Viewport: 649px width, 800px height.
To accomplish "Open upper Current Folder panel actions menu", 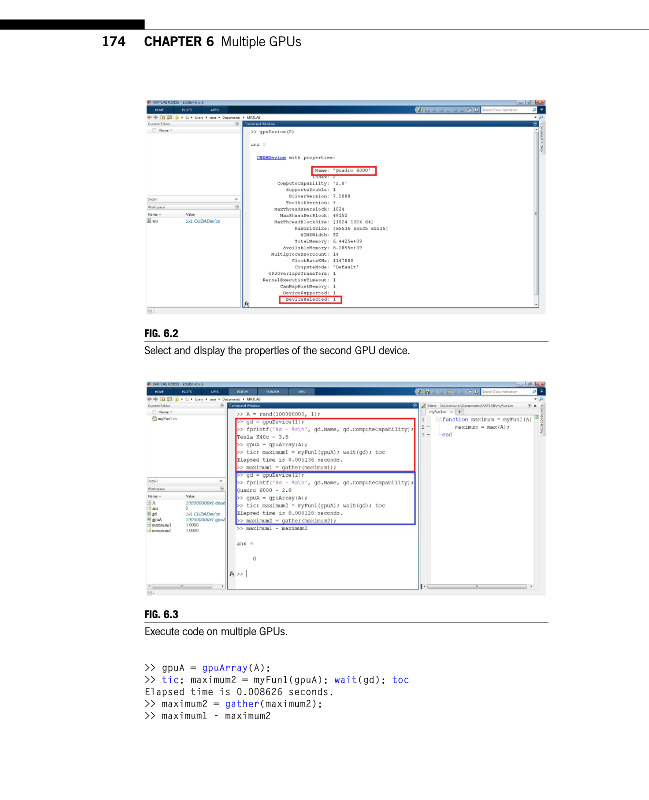I will pos(237,124).
